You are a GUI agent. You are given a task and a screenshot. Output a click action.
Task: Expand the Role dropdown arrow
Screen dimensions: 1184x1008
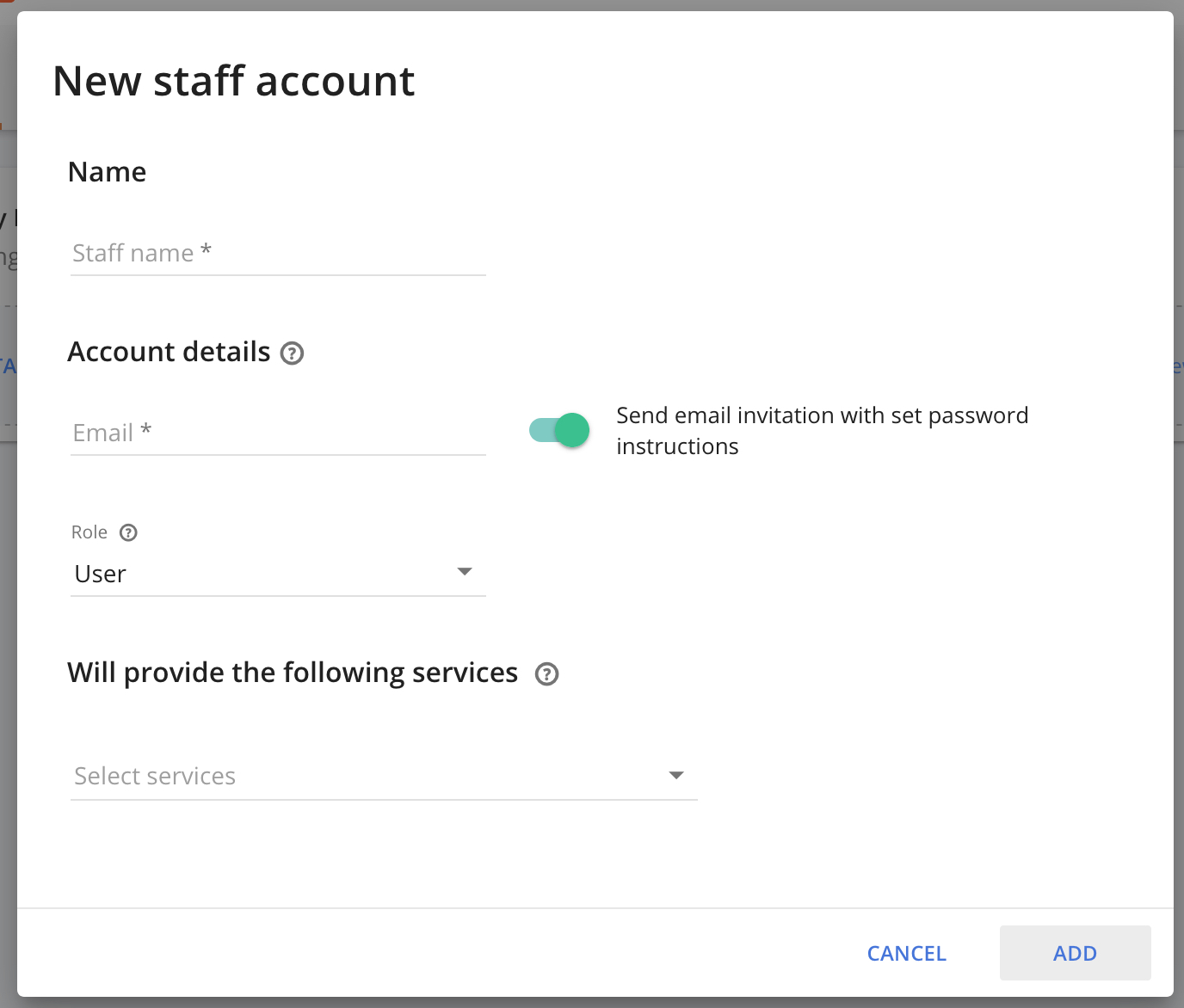pyautogui.click(x=465, y=570)
